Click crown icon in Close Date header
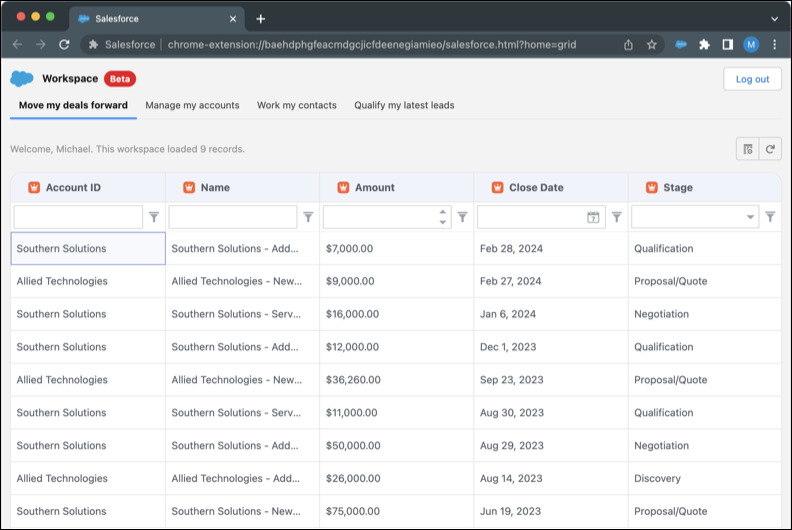This screenshot has width=792, height=530. pos(497,187)
